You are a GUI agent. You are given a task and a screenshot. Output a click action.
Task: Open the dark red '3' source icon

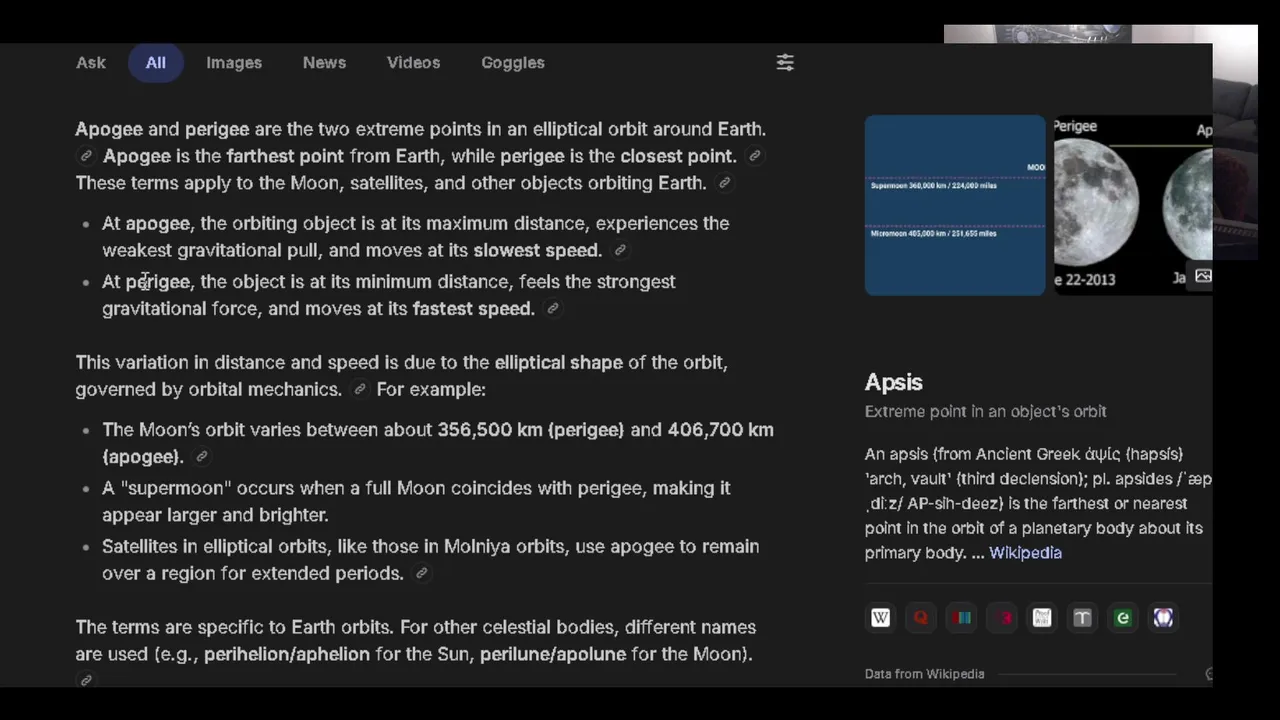click(x=1003, y=618)
